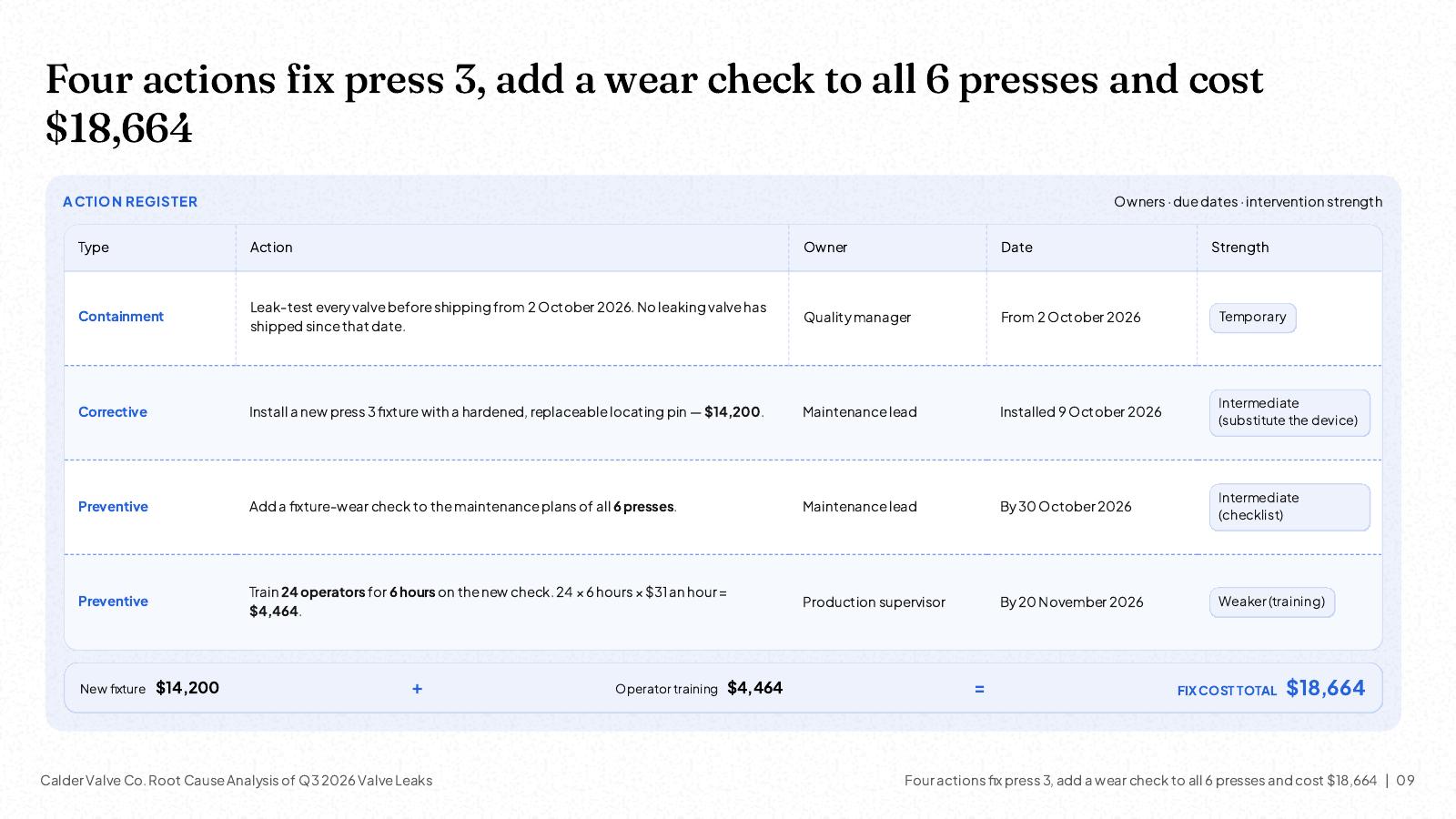Click the Preventive label in the fixture-wear check row
The image size is (1456, 819).
(x=113, y=507)
